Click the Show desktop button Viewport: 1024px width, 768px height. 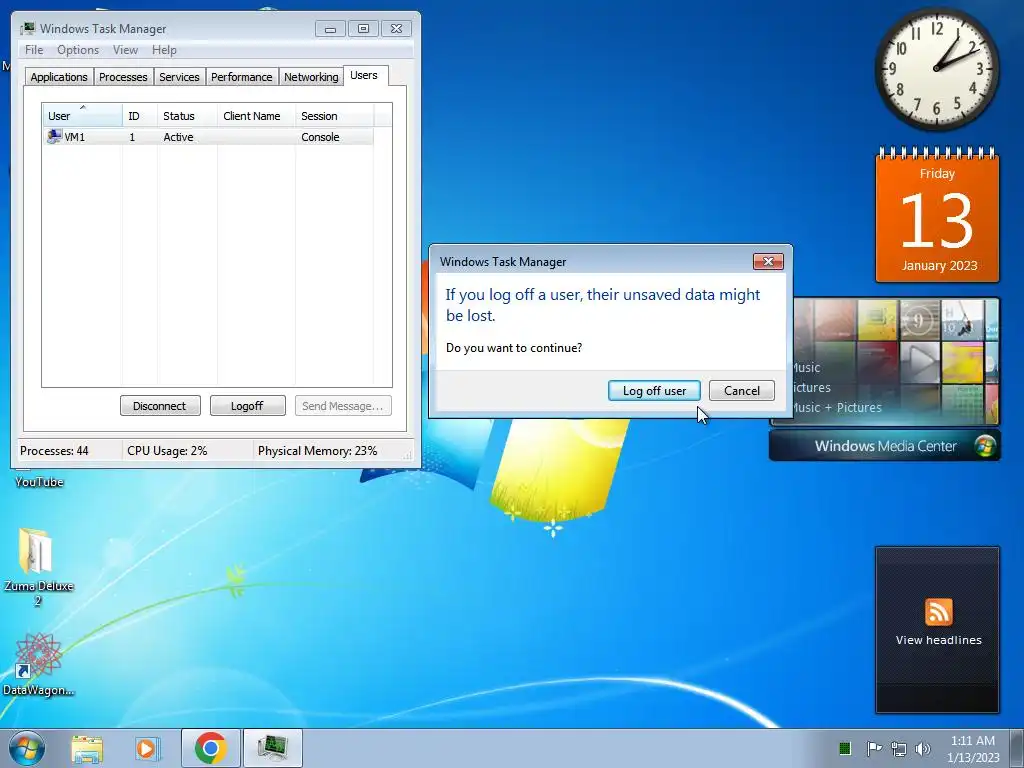1017,748
